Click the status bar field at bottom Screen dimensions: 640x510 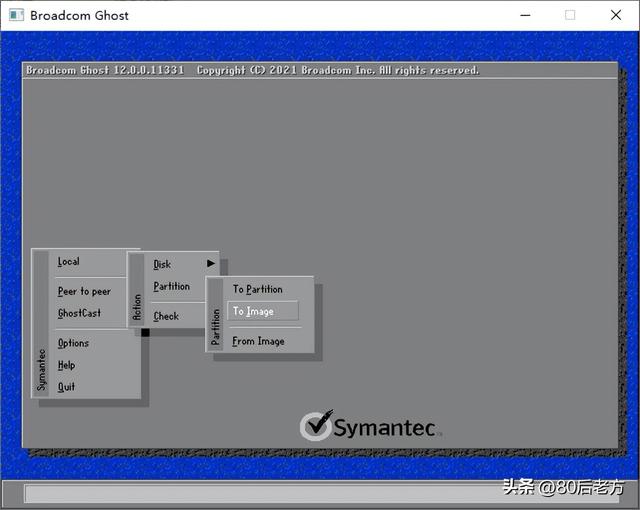(322, 494)
